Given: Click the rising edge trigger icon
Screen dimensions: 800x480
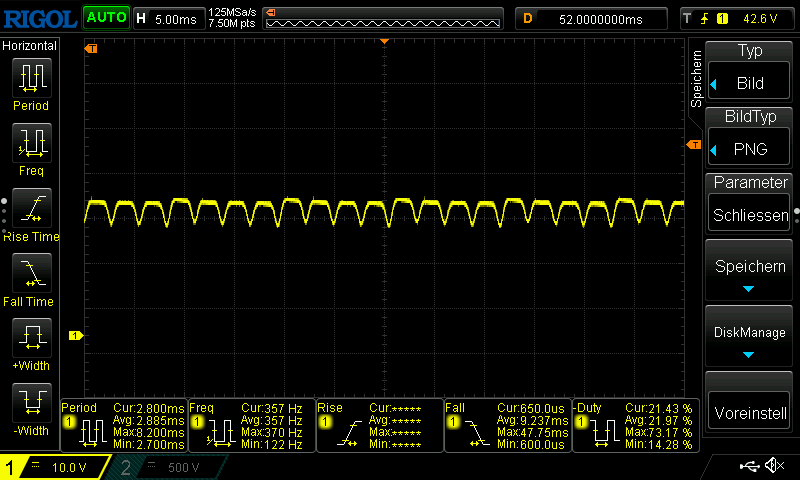Looking at the screenshot, I should pyautogui.click(x=705, y=19).
